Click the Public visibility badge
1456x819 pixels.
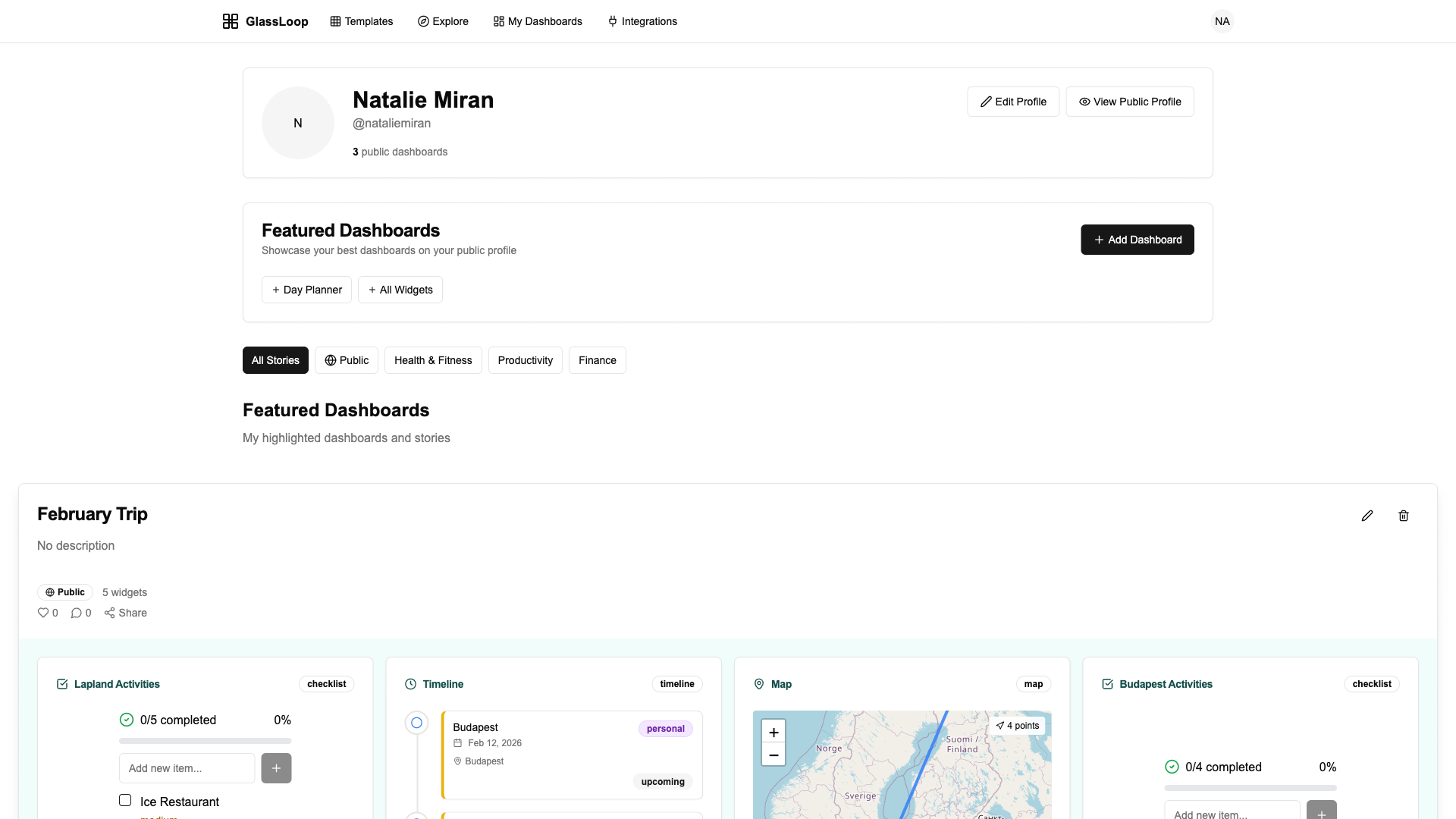click(65, 592)
